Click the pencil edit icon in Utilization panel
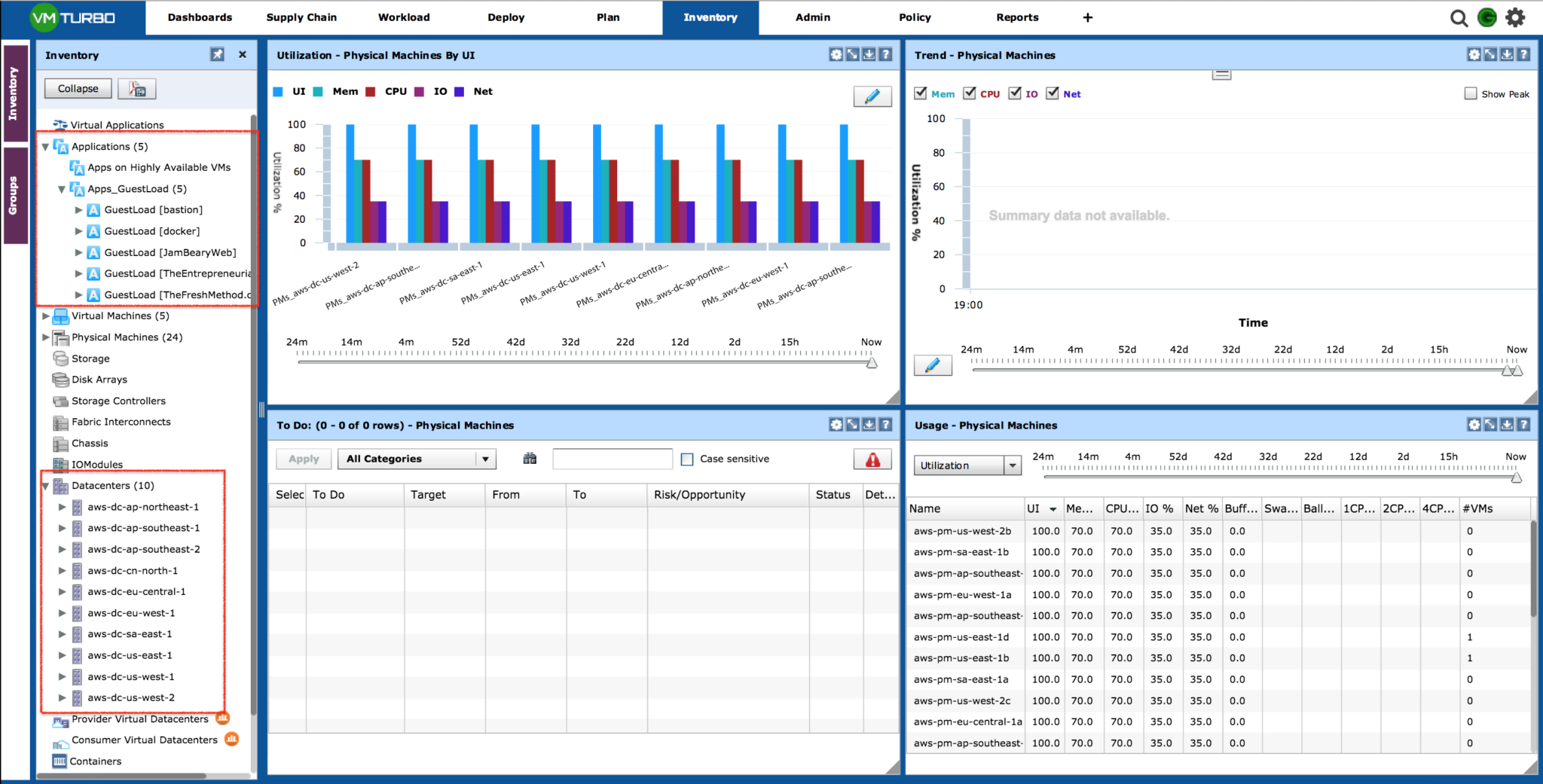Viewport: 1543px width, 784px height. (x=872, y=96)
